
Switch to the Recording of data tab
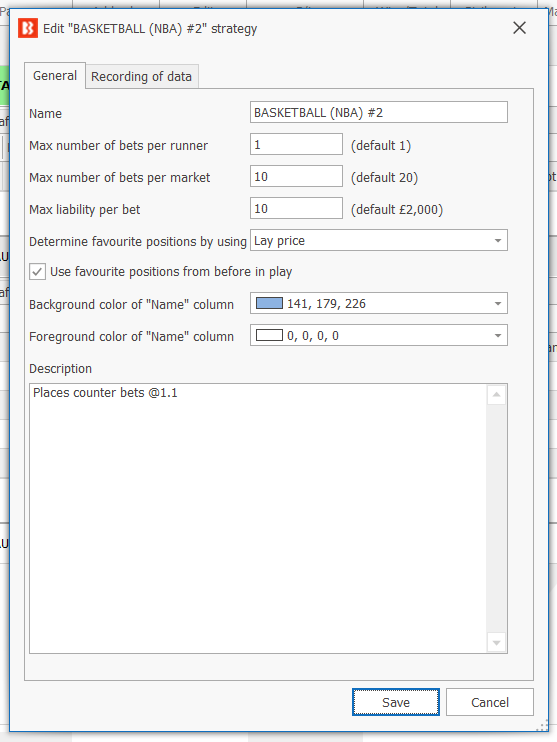click(x=141, y=77)
